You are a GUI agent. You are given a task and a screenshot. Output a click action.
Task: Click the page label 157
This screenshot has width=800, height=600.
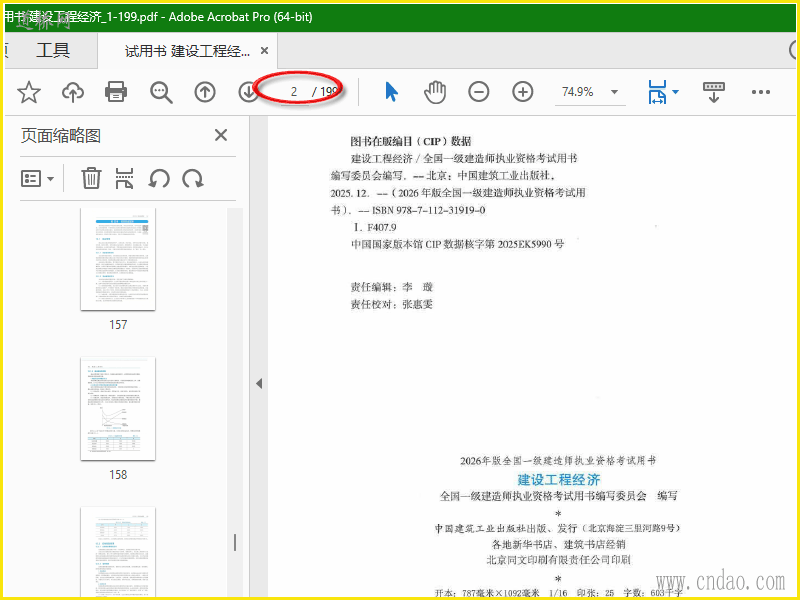tap(118, 325)
